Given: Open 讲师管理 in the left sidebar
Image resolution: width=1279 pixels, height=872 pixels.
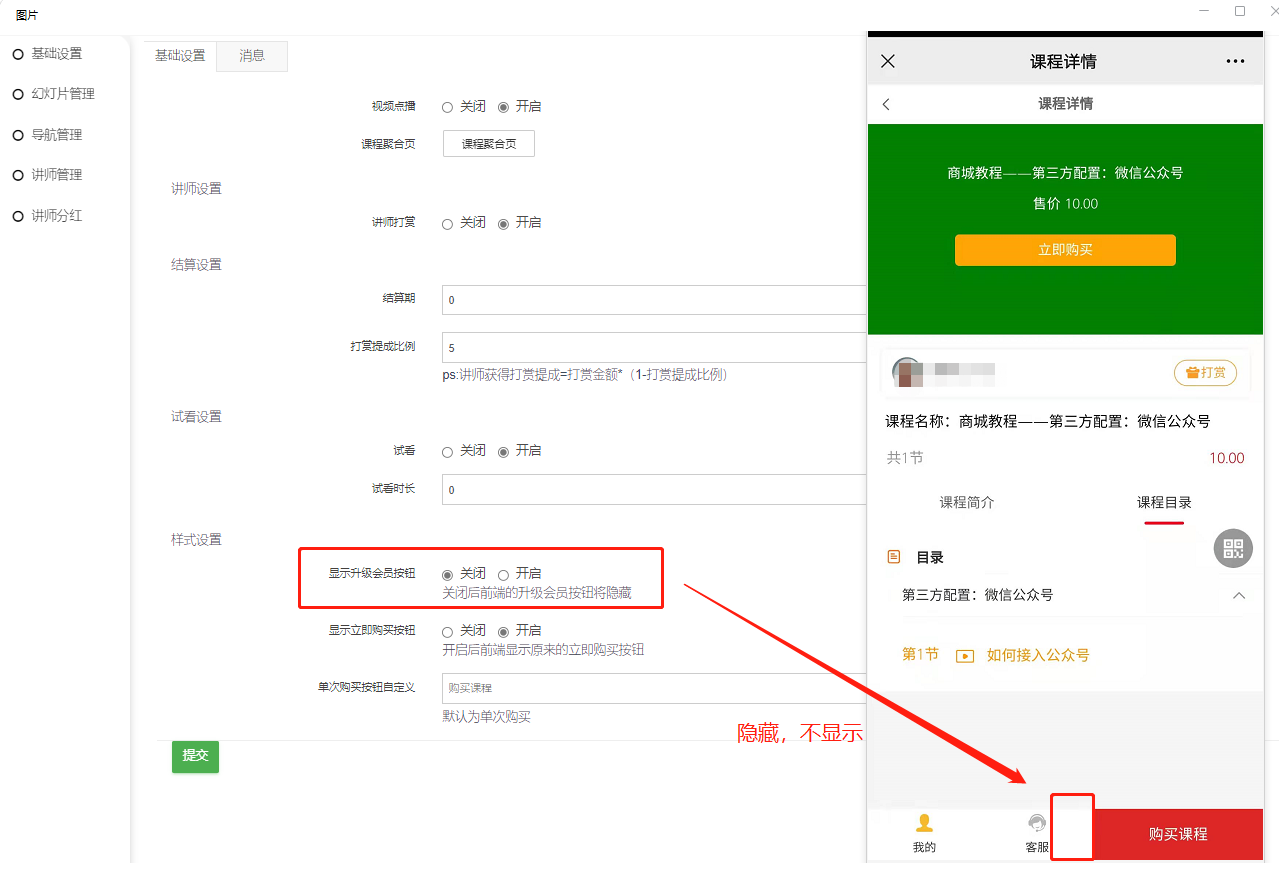Looking at the screenshot, I should [x=56, y=175].
